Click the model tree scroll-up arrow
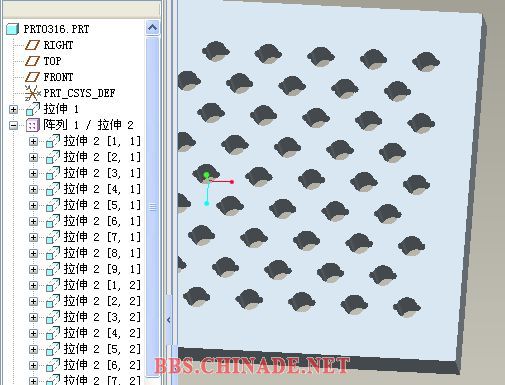 click(x=152, y=28)
